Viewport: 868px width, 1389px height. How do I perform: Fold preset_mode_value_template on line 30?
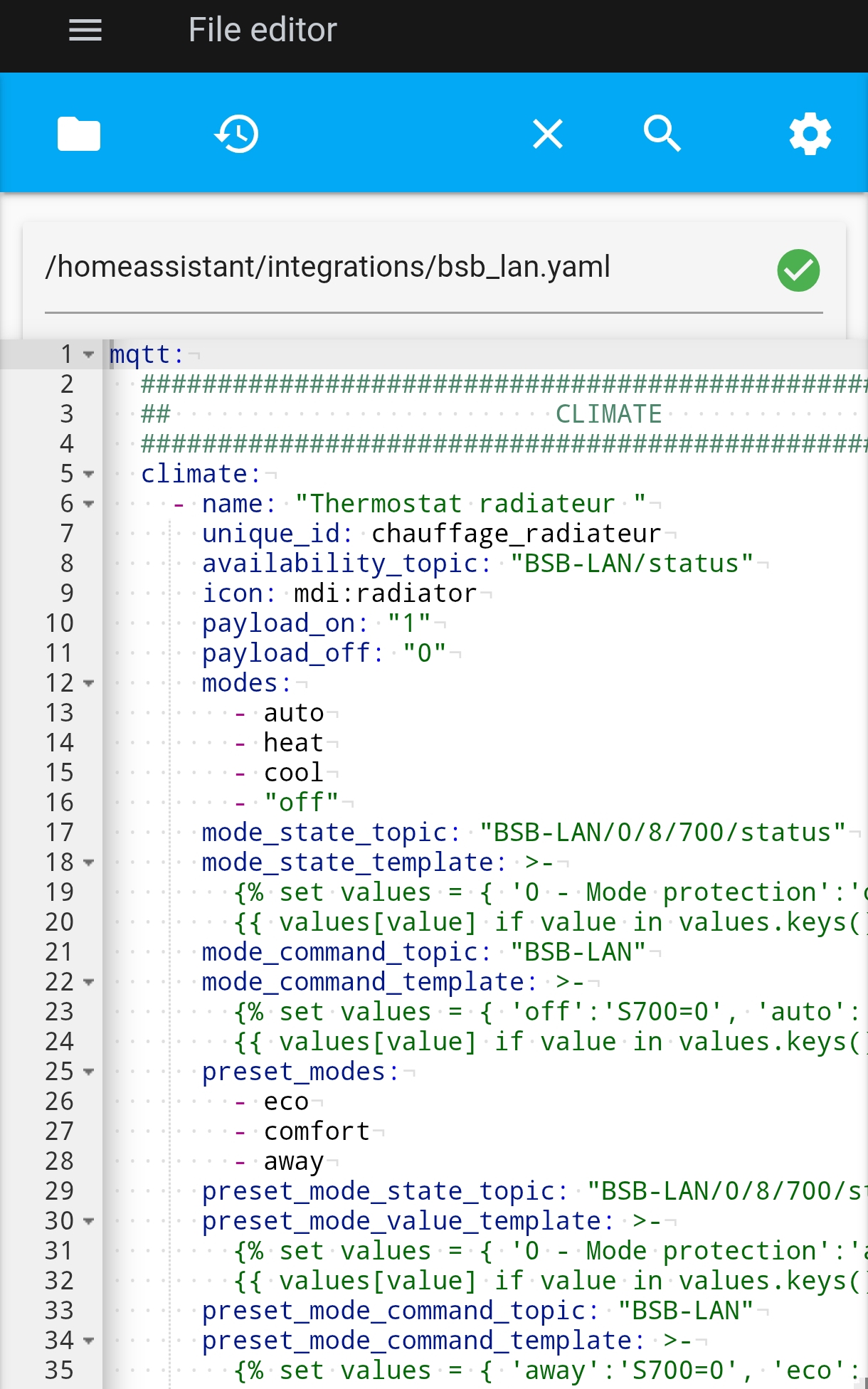point(89,1221)
